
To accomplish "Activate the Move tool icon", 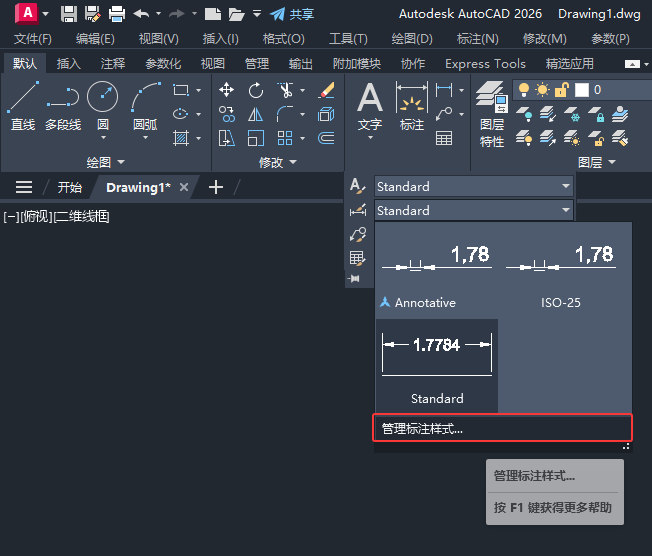I will pyautogui.click(x=227, y=90).
